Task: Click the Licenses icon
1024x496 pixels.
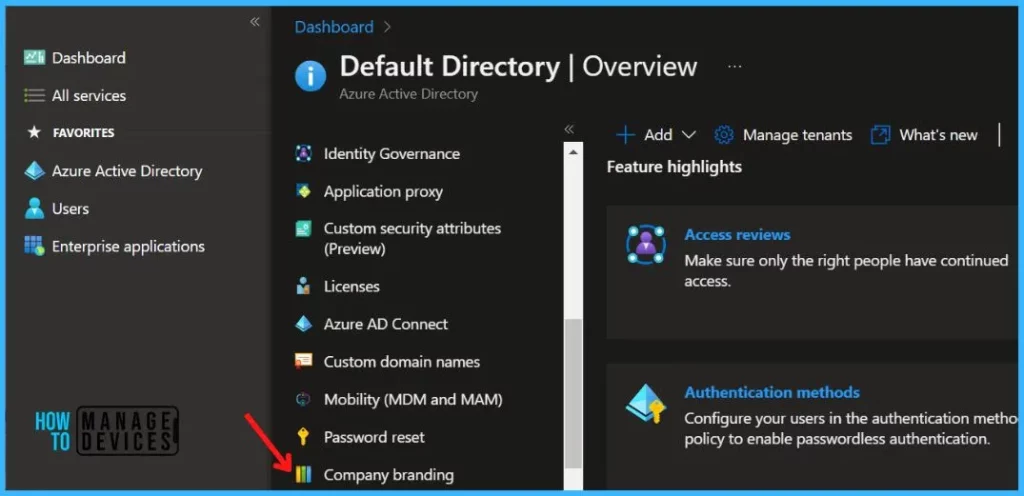Action: [303, 286]
